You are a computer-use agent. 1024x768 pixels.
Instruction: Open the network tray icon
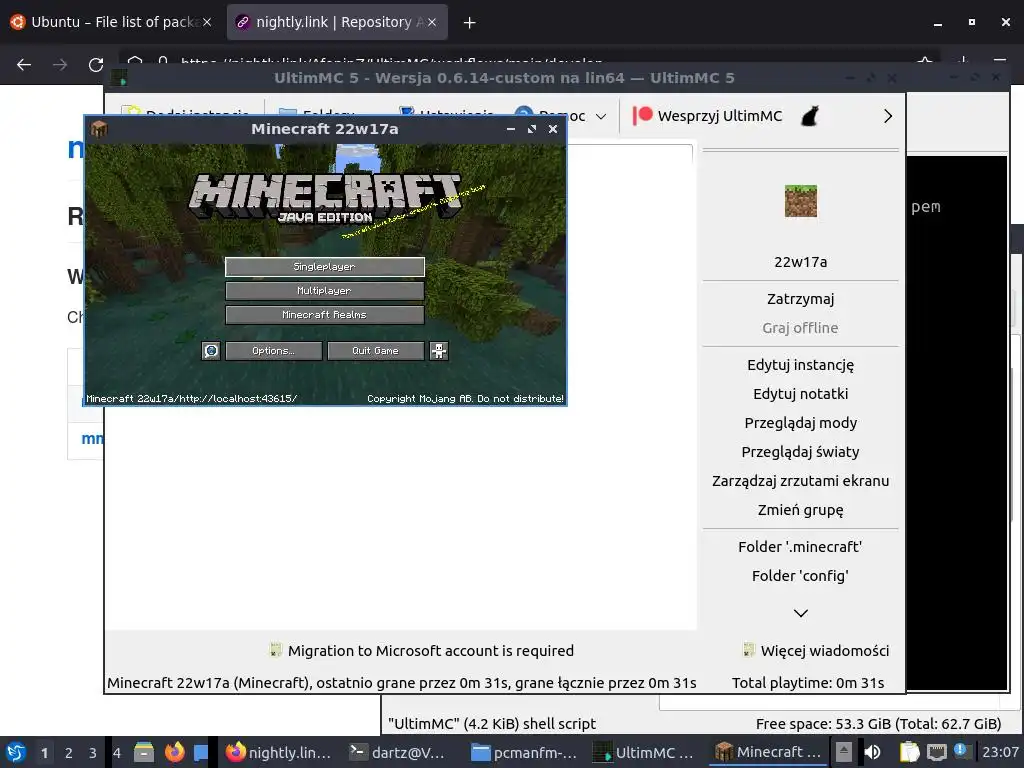coord(936,752)
